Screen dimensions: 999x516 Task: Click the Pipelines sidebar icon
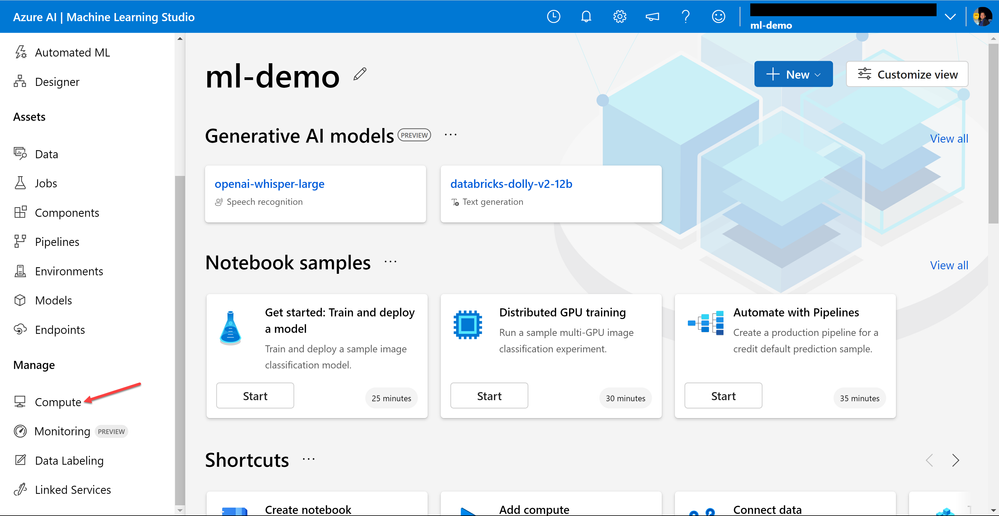20,241
